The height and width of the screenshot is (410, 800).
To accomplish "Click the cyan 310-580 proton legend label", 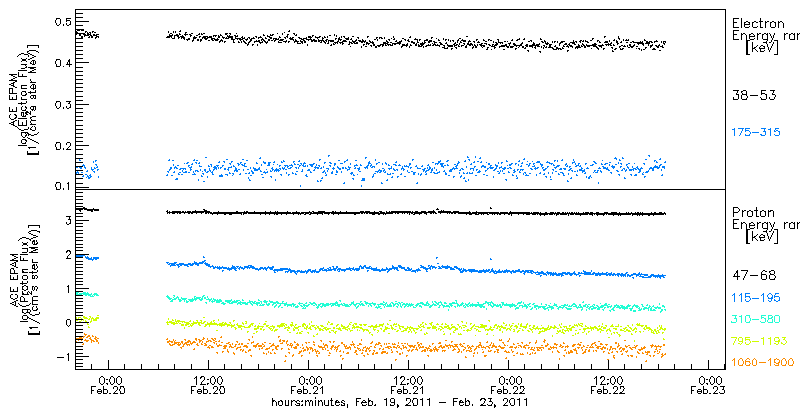I will [756, 319].
